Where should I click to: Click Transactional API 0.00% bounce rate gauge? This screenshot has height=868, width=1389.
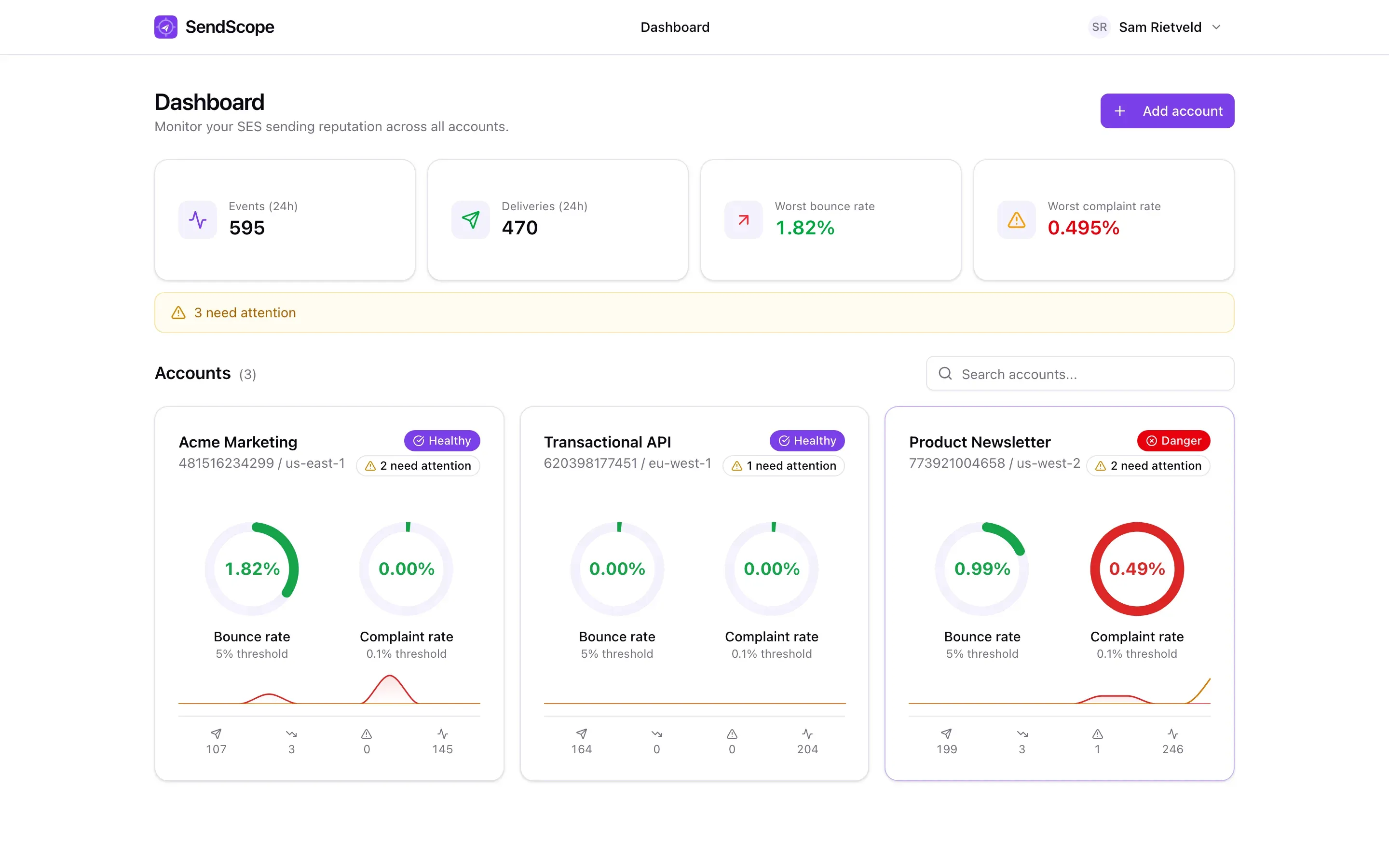(617, 569)
